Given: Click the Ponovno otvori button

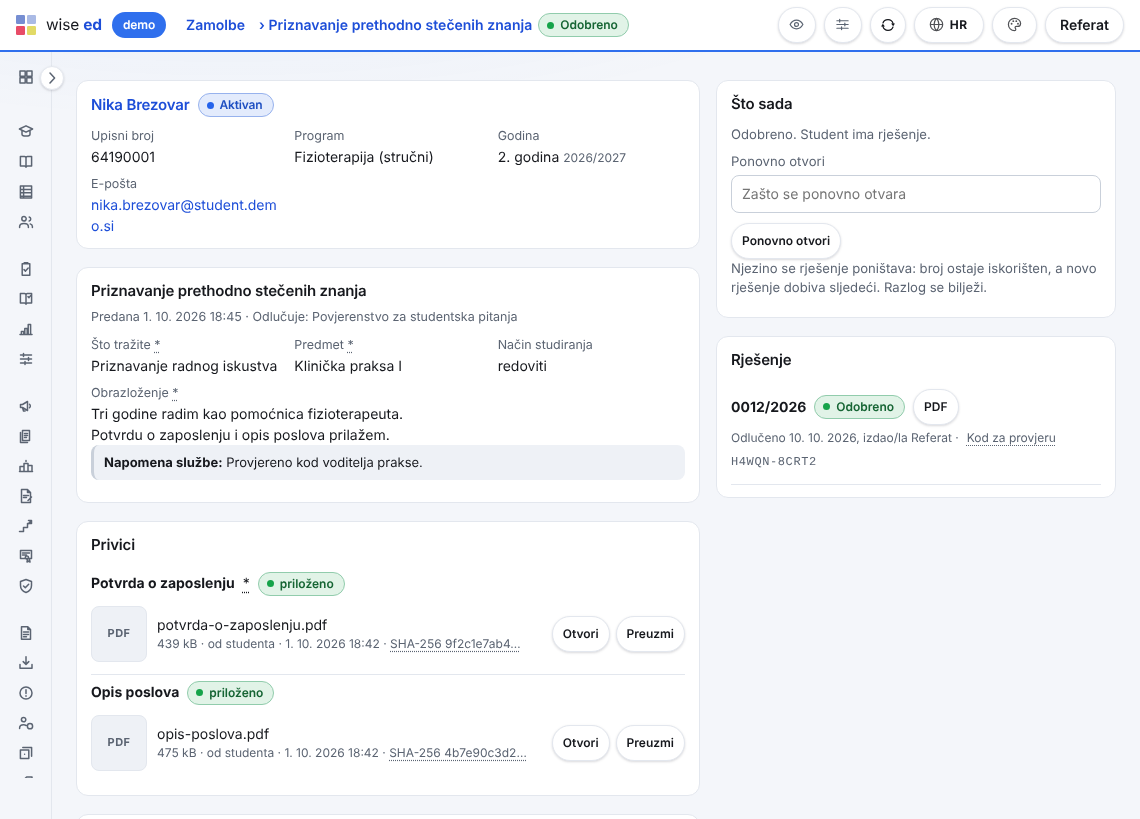Looking at the screenshot, I should click(x=785, y=241).
